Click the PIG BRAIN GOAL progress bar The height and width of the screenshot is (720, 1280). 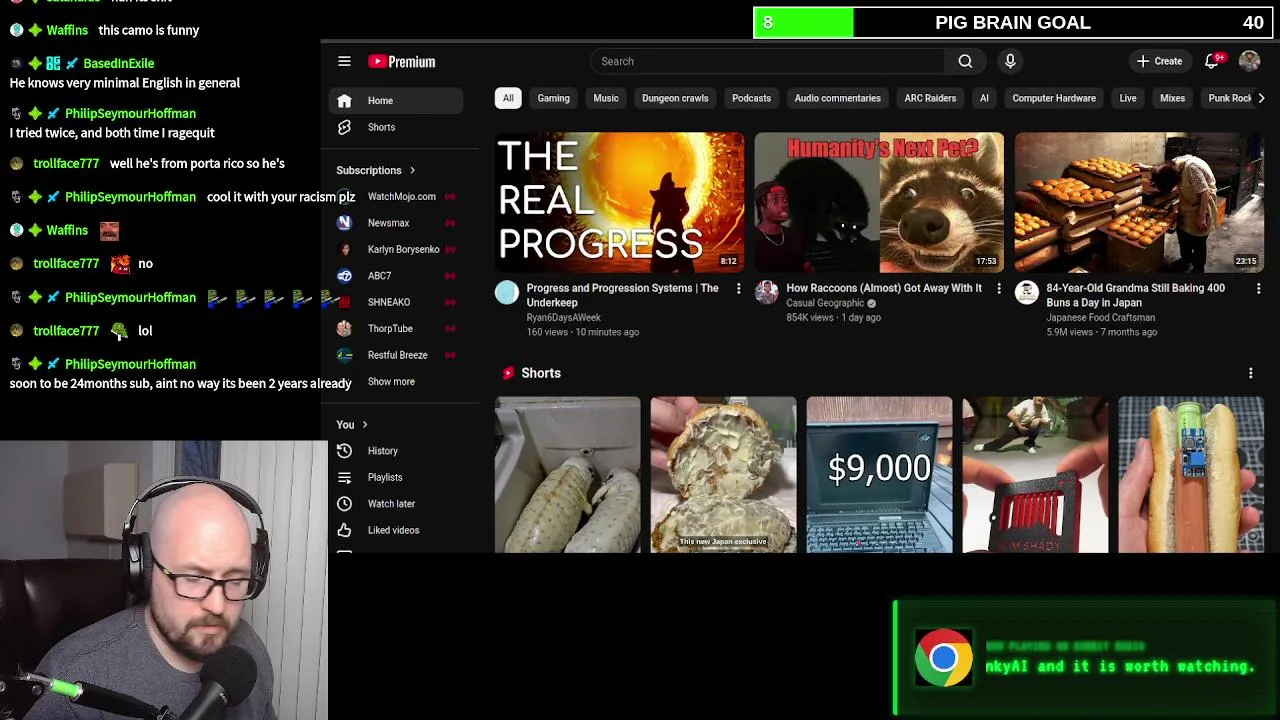point(1011,22)
